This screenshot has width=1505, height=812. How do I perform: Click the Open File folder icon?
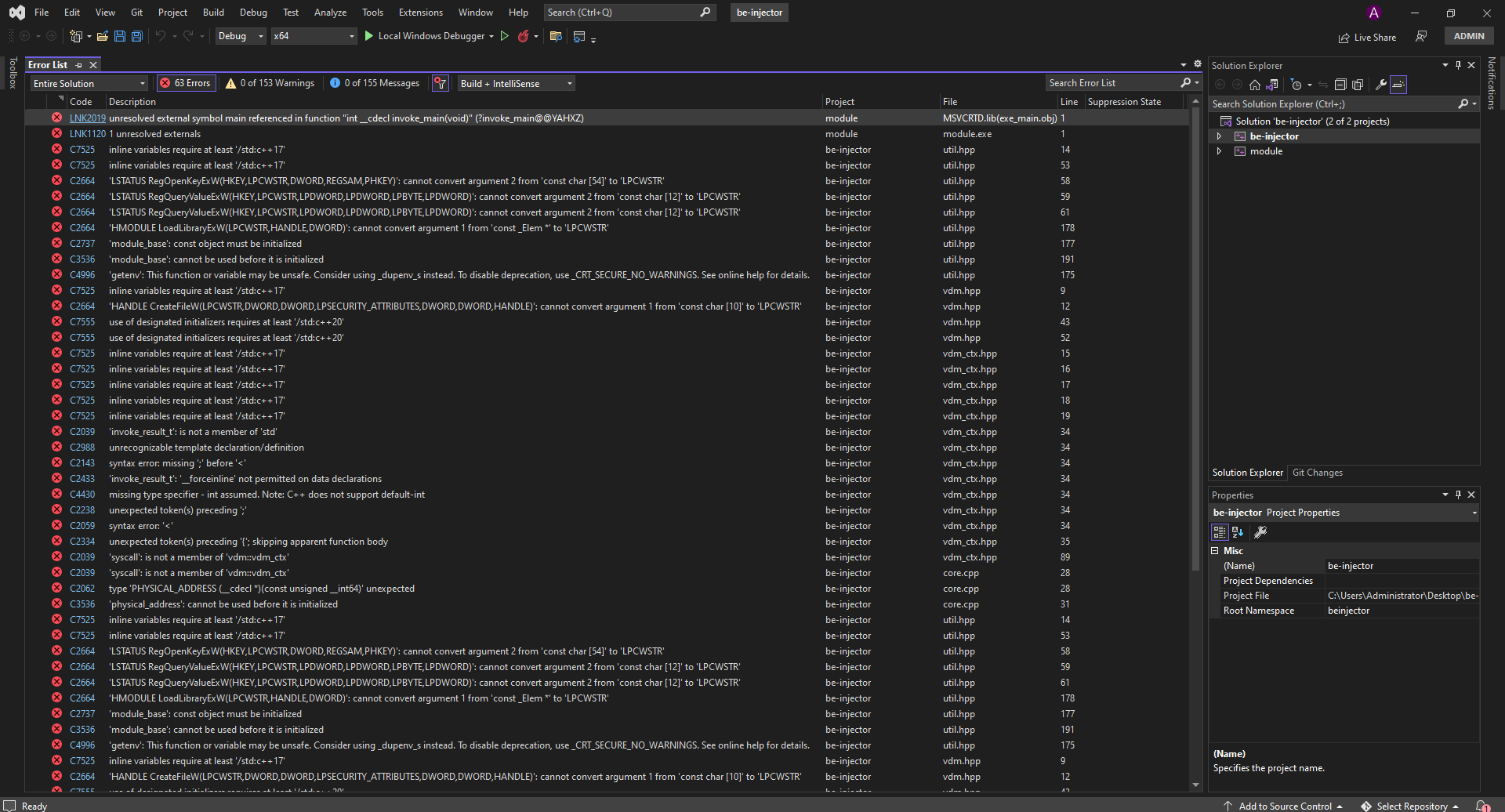[x=102, y=36]
